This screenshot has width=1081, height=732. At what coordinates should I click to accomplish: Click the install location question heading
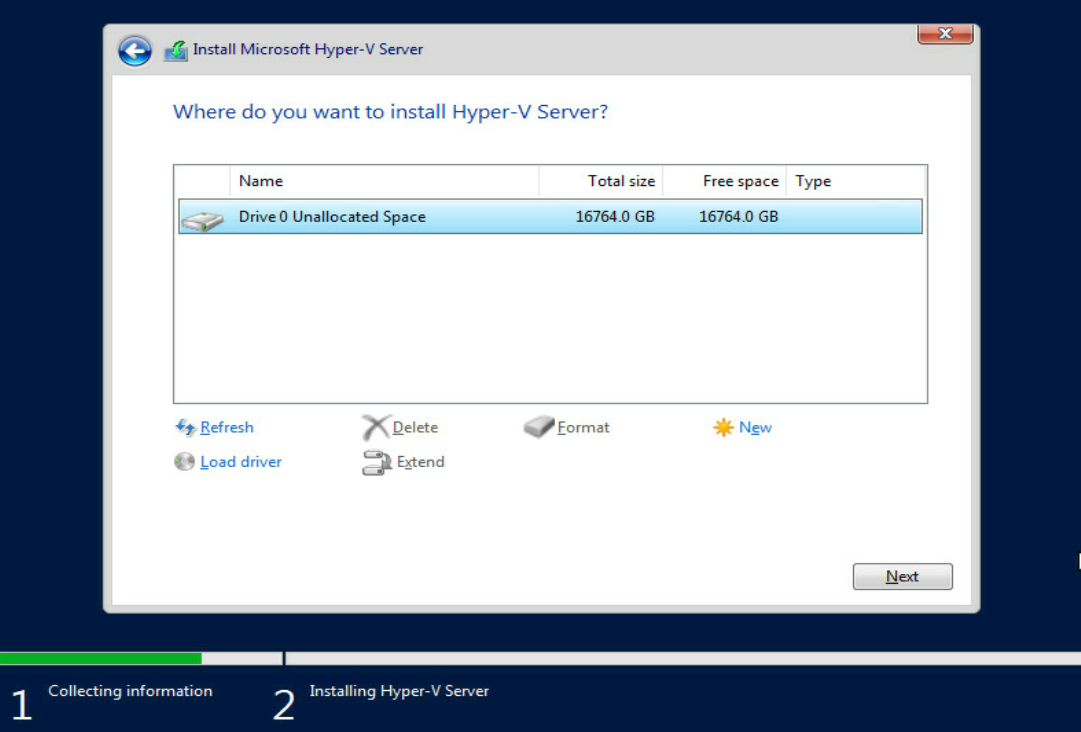click(390, 112)
